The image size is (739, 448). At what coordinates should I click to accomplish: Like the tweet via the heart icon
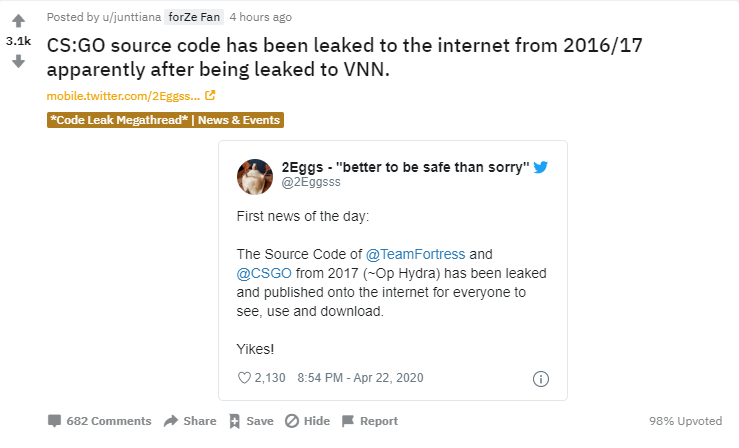pyautogui.click(x=244, y=378)
